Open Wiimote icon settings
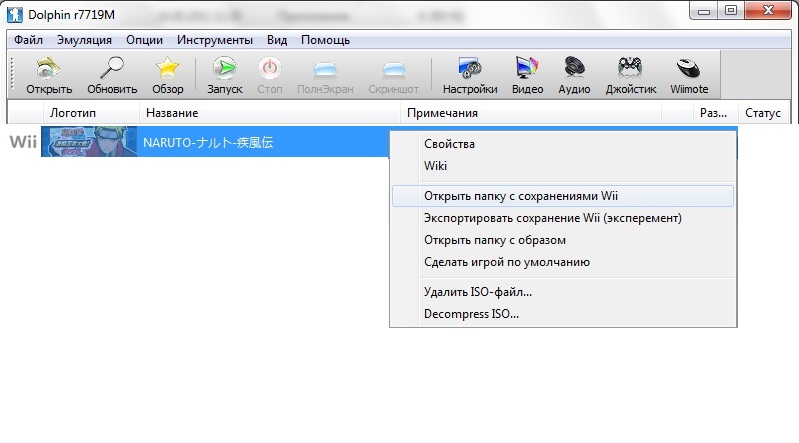 click(688, 68)
